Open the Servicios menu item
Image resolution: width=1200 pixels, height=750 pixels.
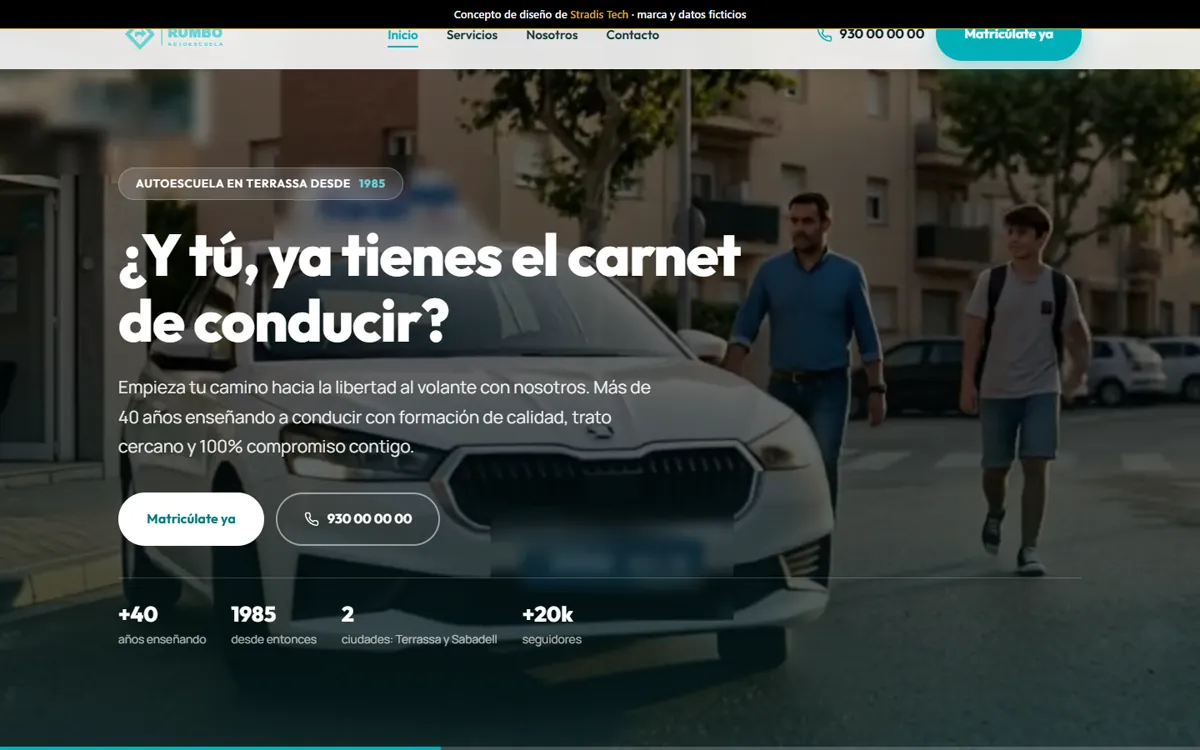[x=472, y=35]
